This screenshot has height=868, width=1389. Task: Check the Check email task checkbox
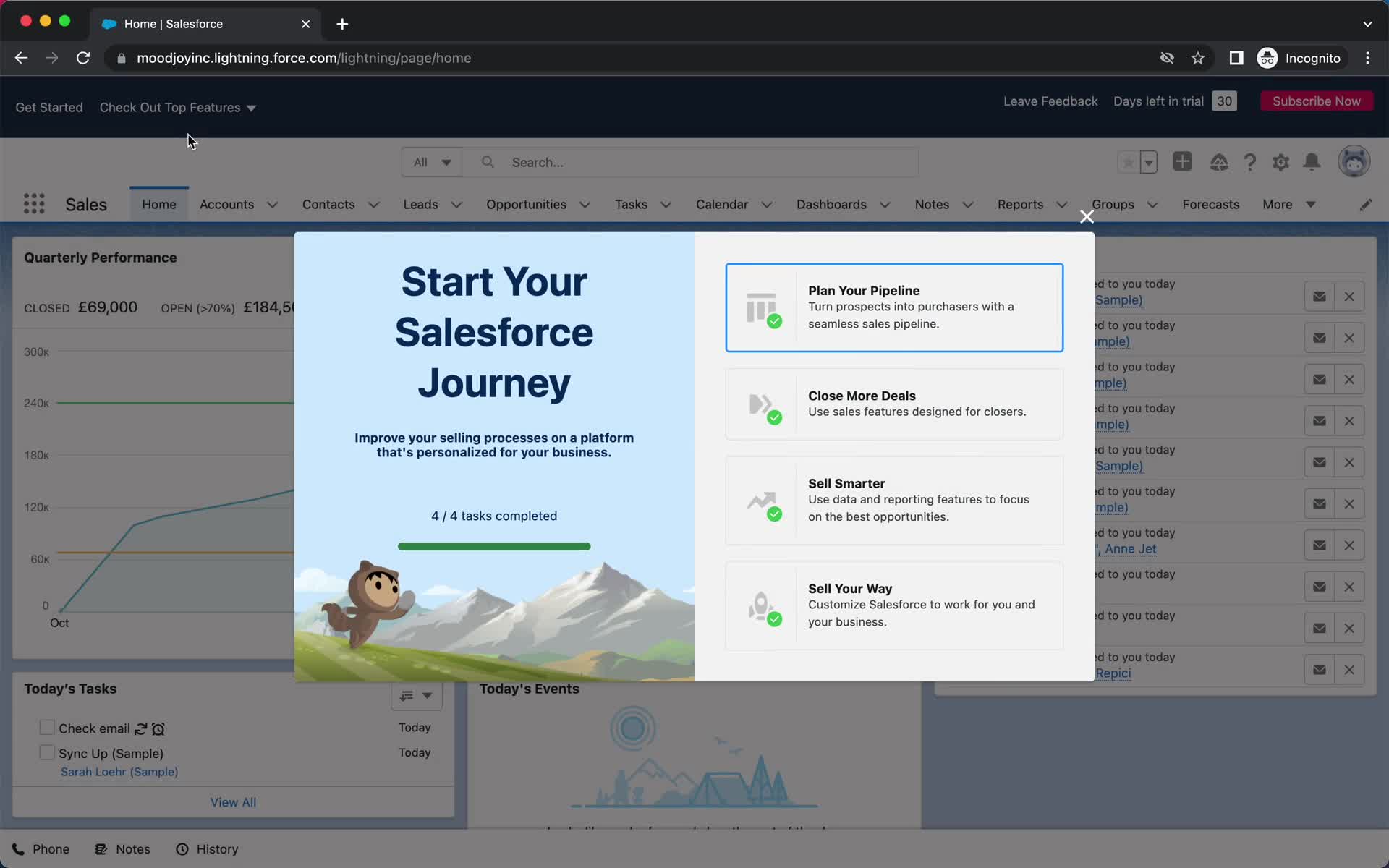[46, 728]
